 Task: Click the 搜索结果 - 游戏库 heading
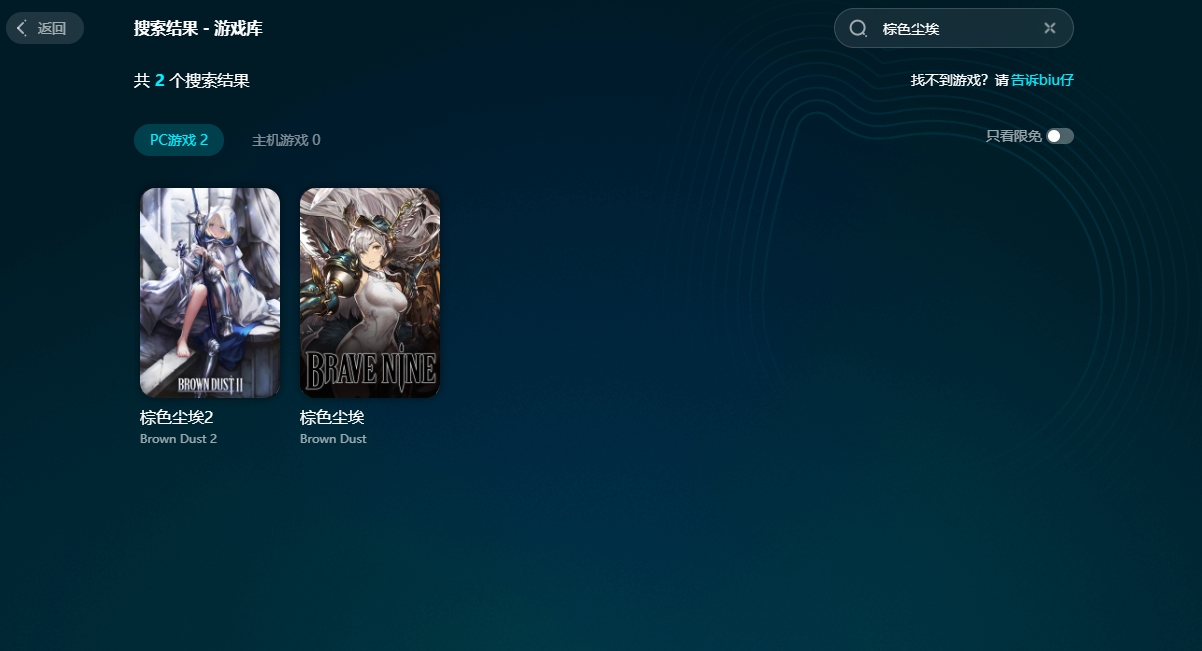[x=198, y=28]
